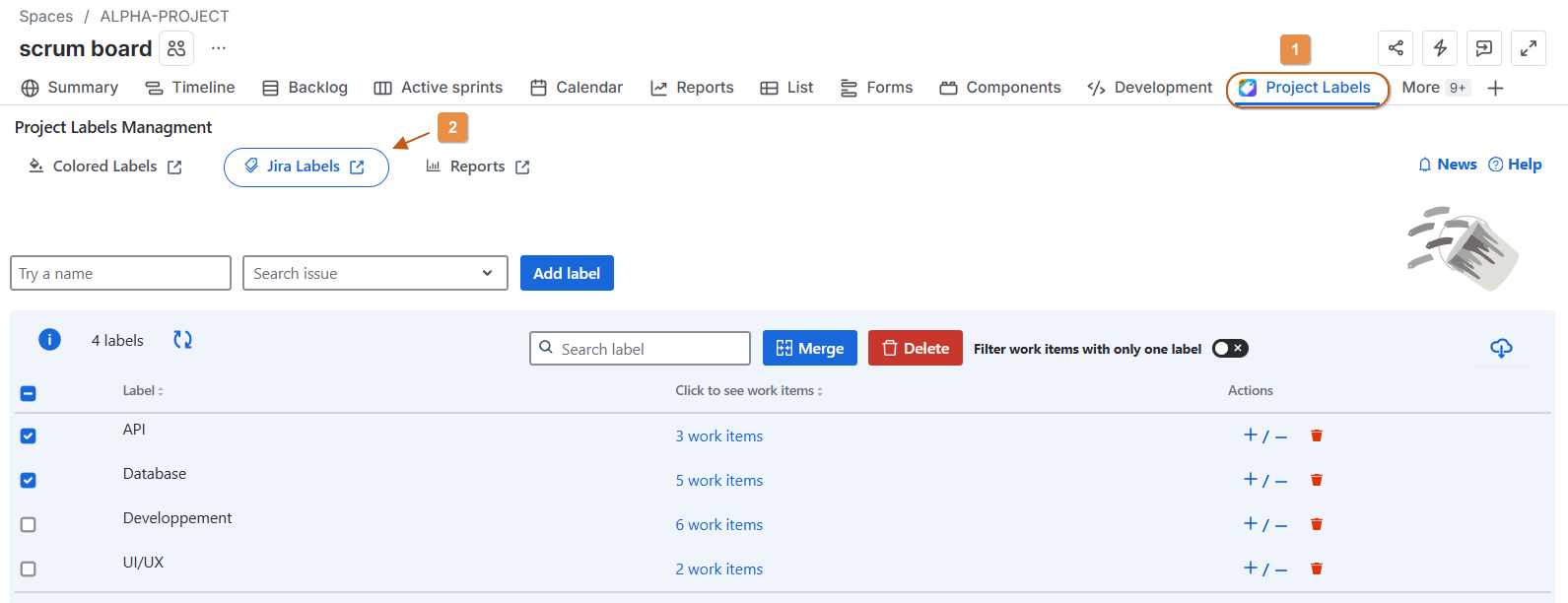Image resolution: width=1568 pixels, height=603 pixels.
Task: Click the team members icon beside scrum board
Action: (x=176, y=48)
